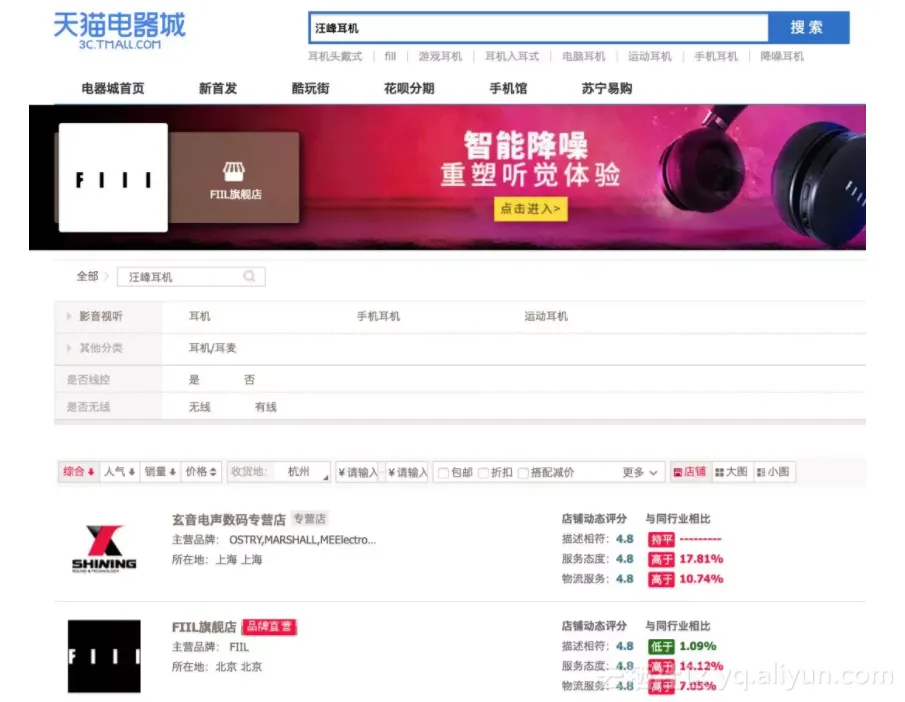Screen dimensions: 905x702
Task: Click the 手机耳机 suggested keyword under search
Action: click(x=716, y=56)
